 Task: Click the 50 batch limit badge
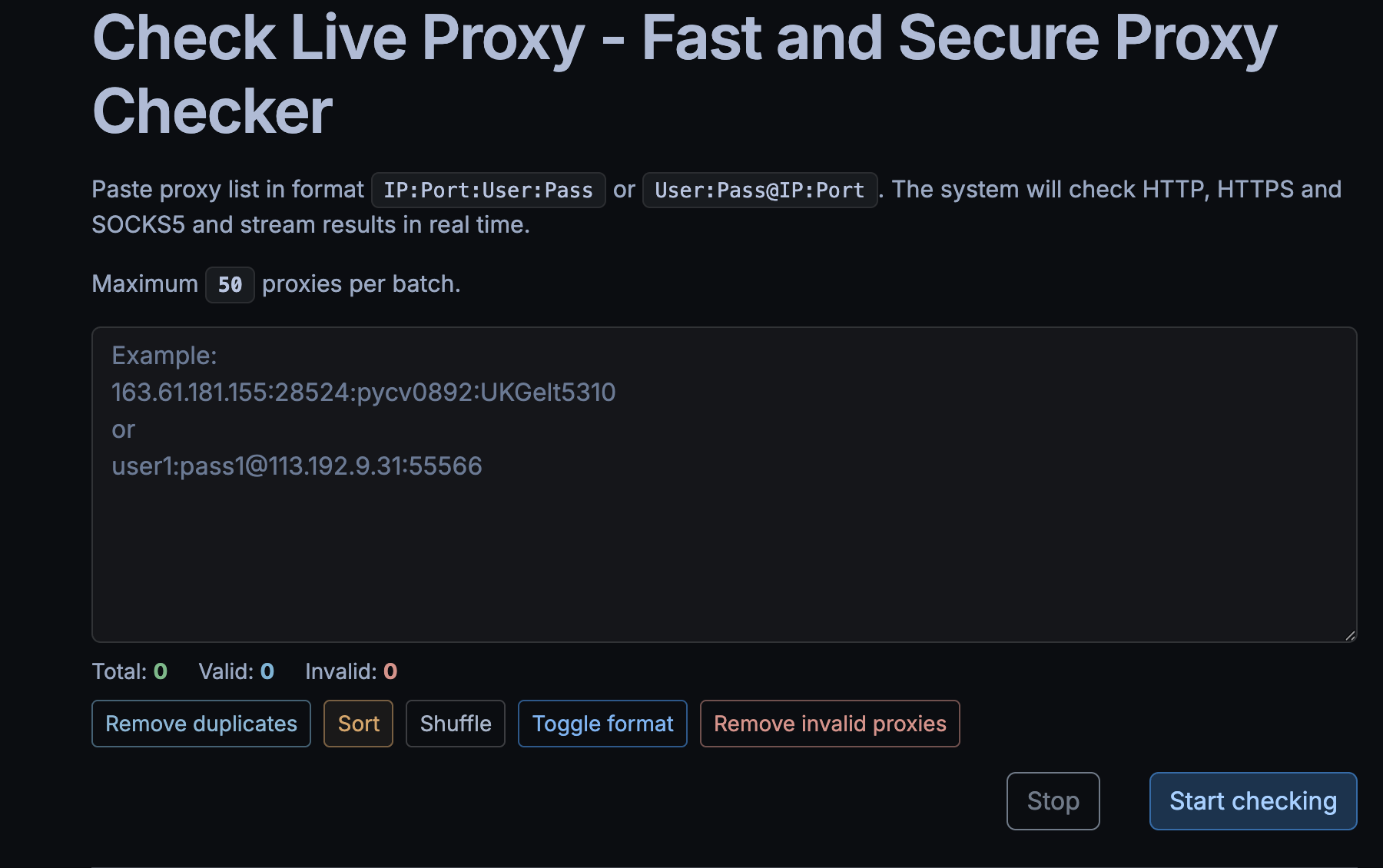pyautogui.click(x=230, y=285)
